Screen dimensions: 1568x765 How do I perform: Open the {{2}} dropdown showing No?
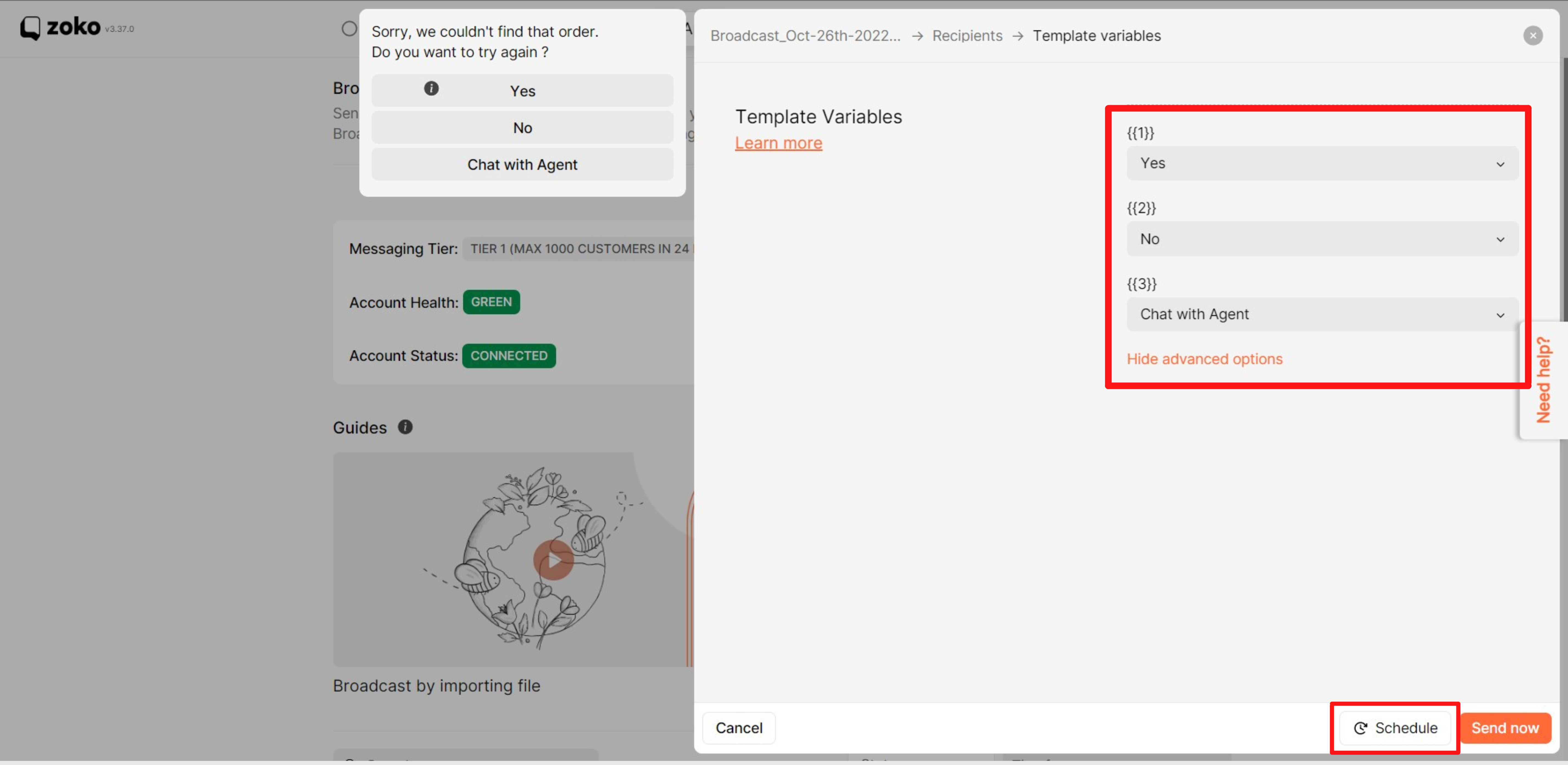pyautogui.click(x=1322, y=239)
